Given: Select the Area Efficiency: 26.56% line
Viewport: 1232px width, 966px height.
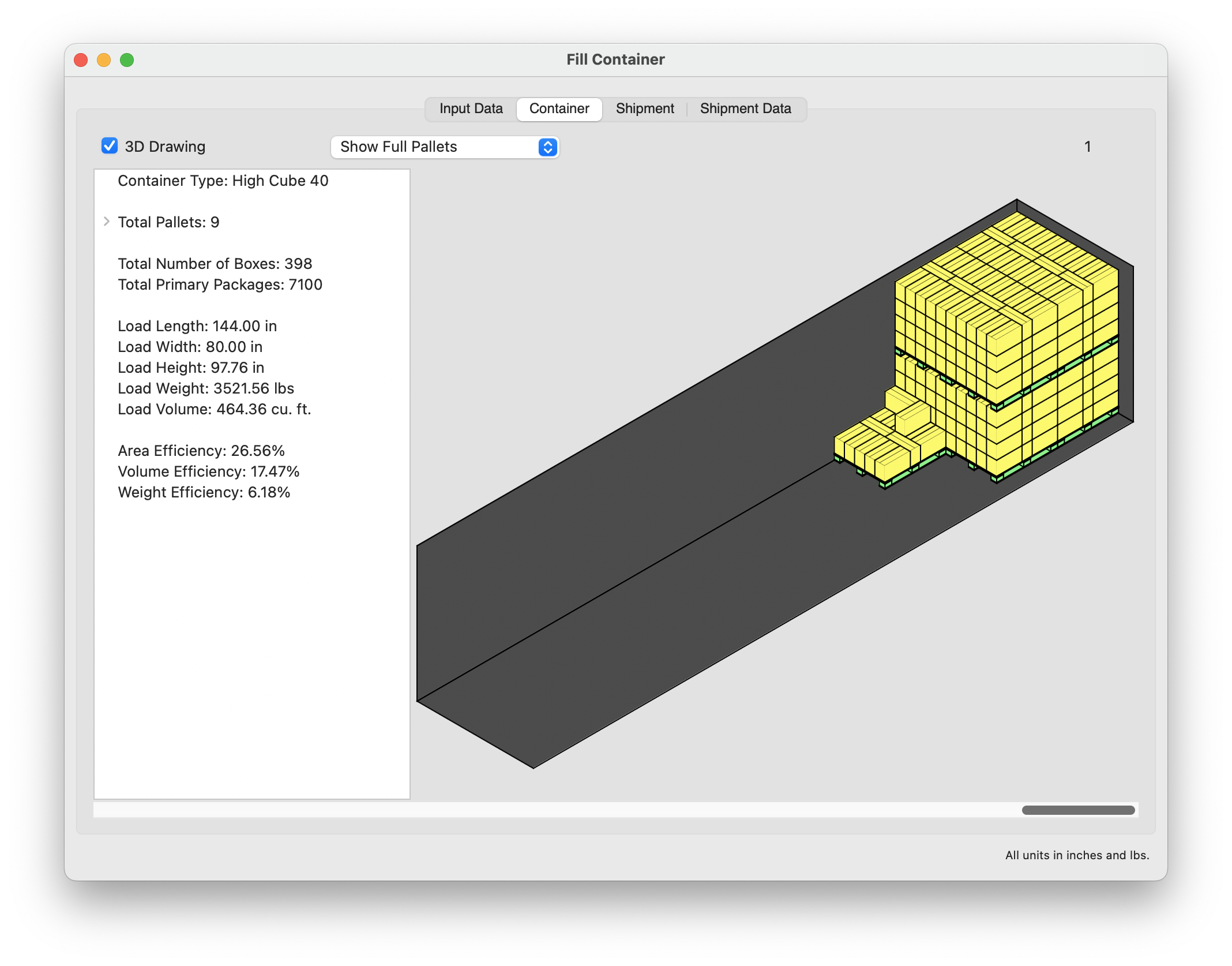Looking at the screenshot, I should coord(201,451).
